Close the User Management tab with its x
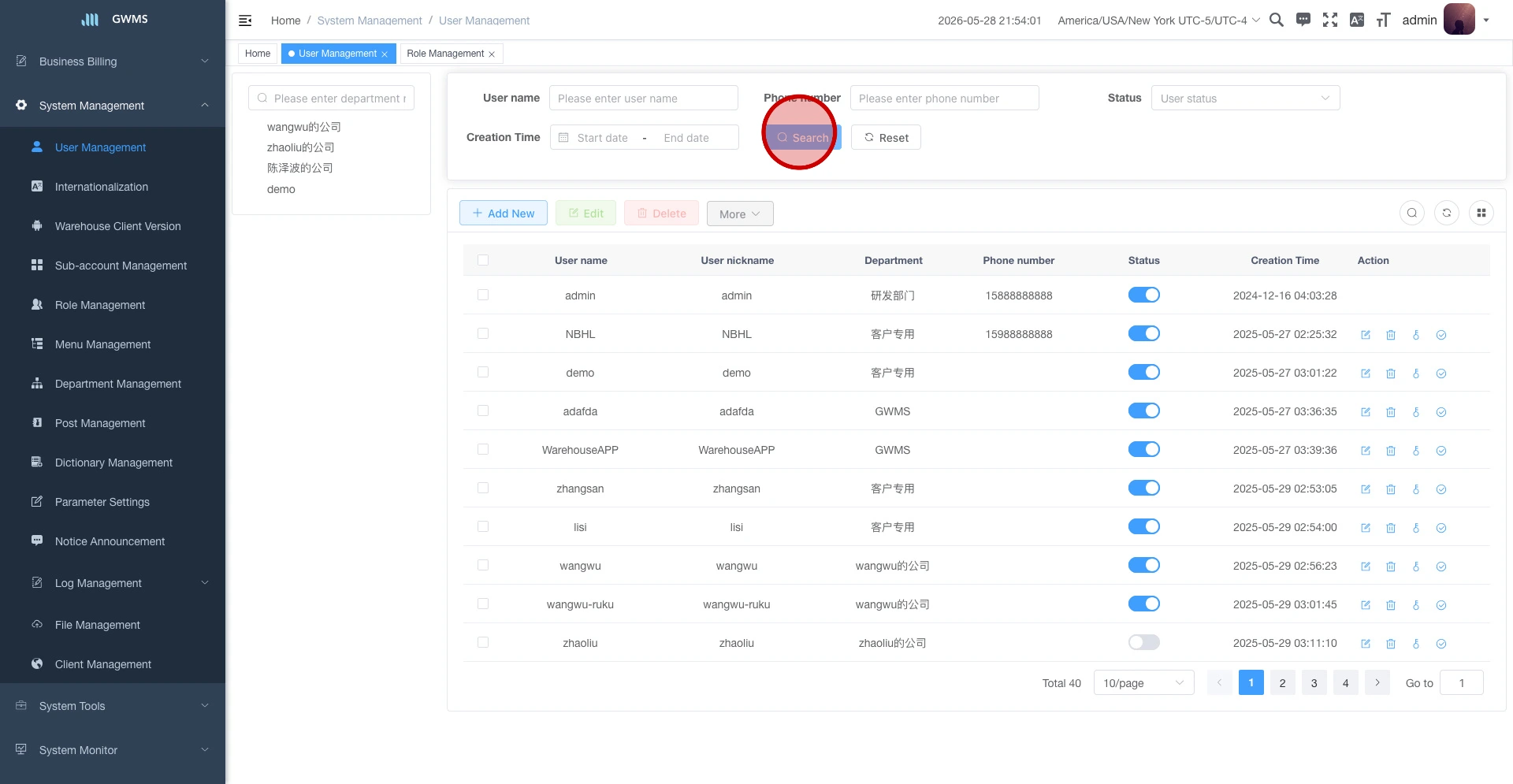1513x784 pixels. pyautogui.click(x=385, y=54)
